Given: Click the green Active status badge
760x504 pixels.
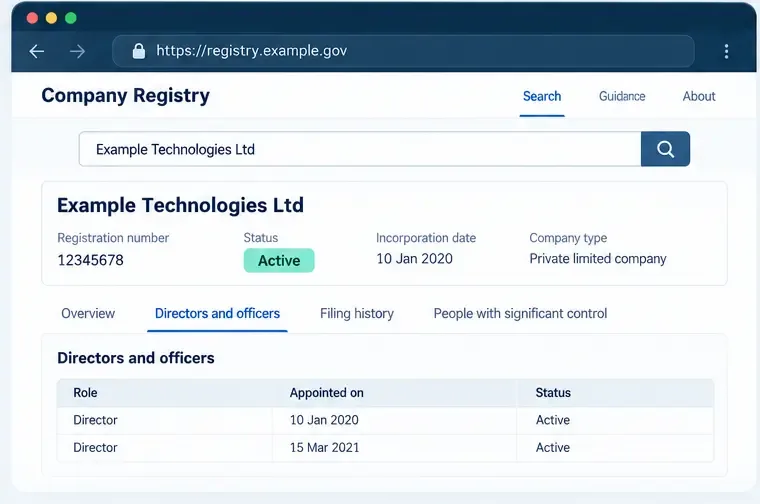Looking at the screenshot, I should [x=279, y=261].
